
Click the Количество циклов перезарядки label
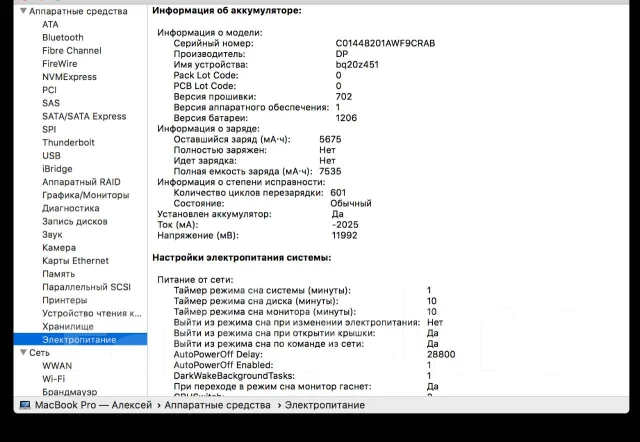pyautogui.click(x=249, y=193)
